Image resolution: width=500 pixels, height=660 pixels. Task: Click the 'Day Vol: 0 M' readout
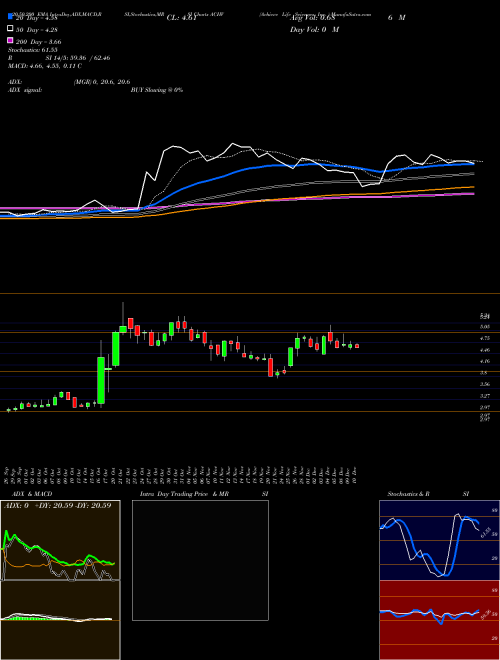click(314, 29)
